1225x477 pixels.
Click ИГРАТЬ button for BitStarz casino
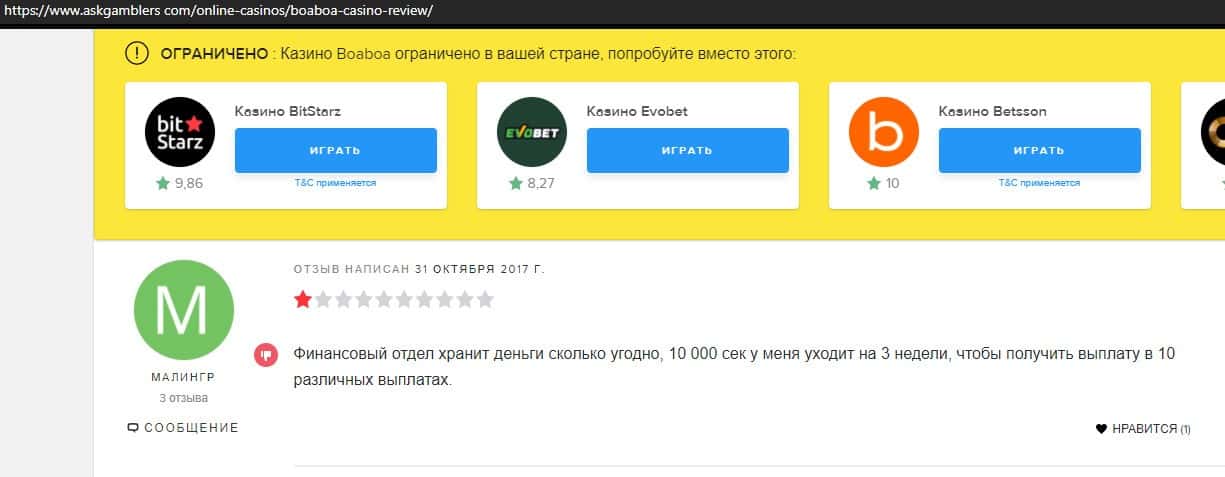336,150
